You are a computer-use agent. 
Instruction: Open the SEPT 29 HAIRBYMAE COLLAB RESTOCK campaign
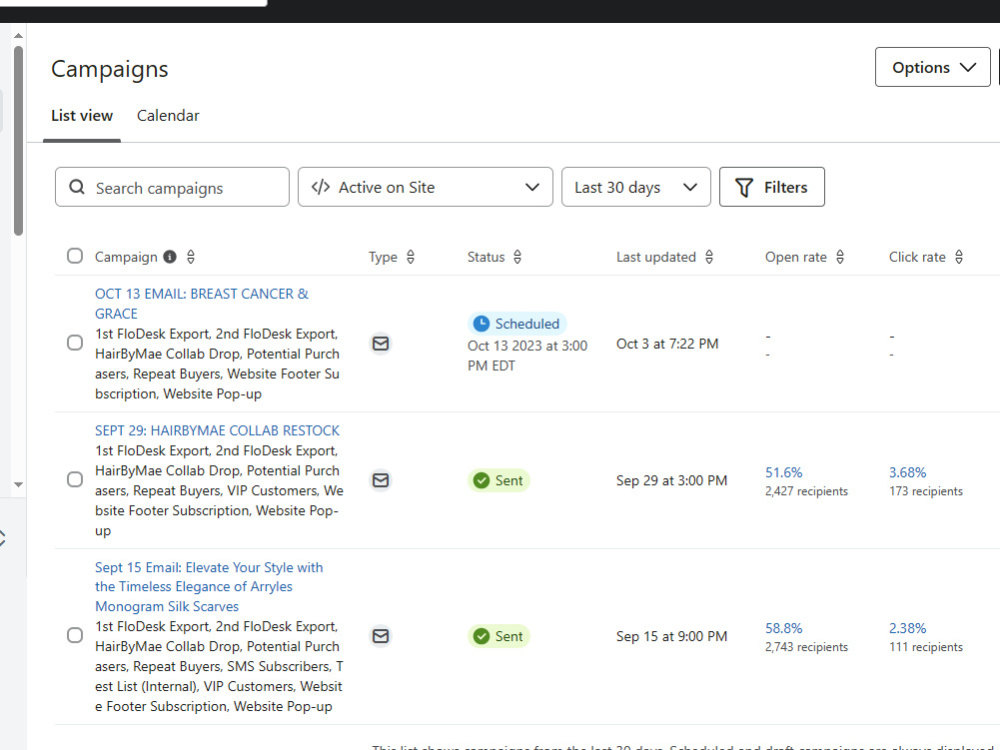(x=218, y=430)
